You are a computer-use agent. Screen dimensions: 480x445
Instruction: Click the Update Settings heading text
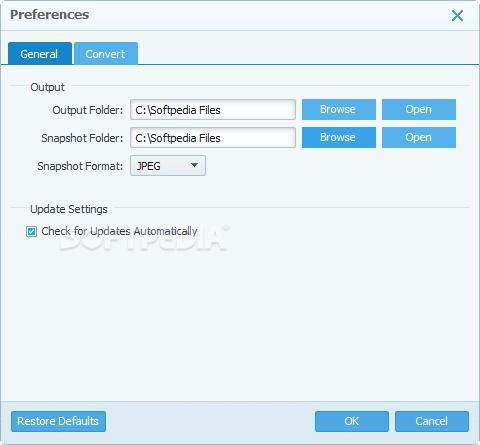[x=69, y=209]
